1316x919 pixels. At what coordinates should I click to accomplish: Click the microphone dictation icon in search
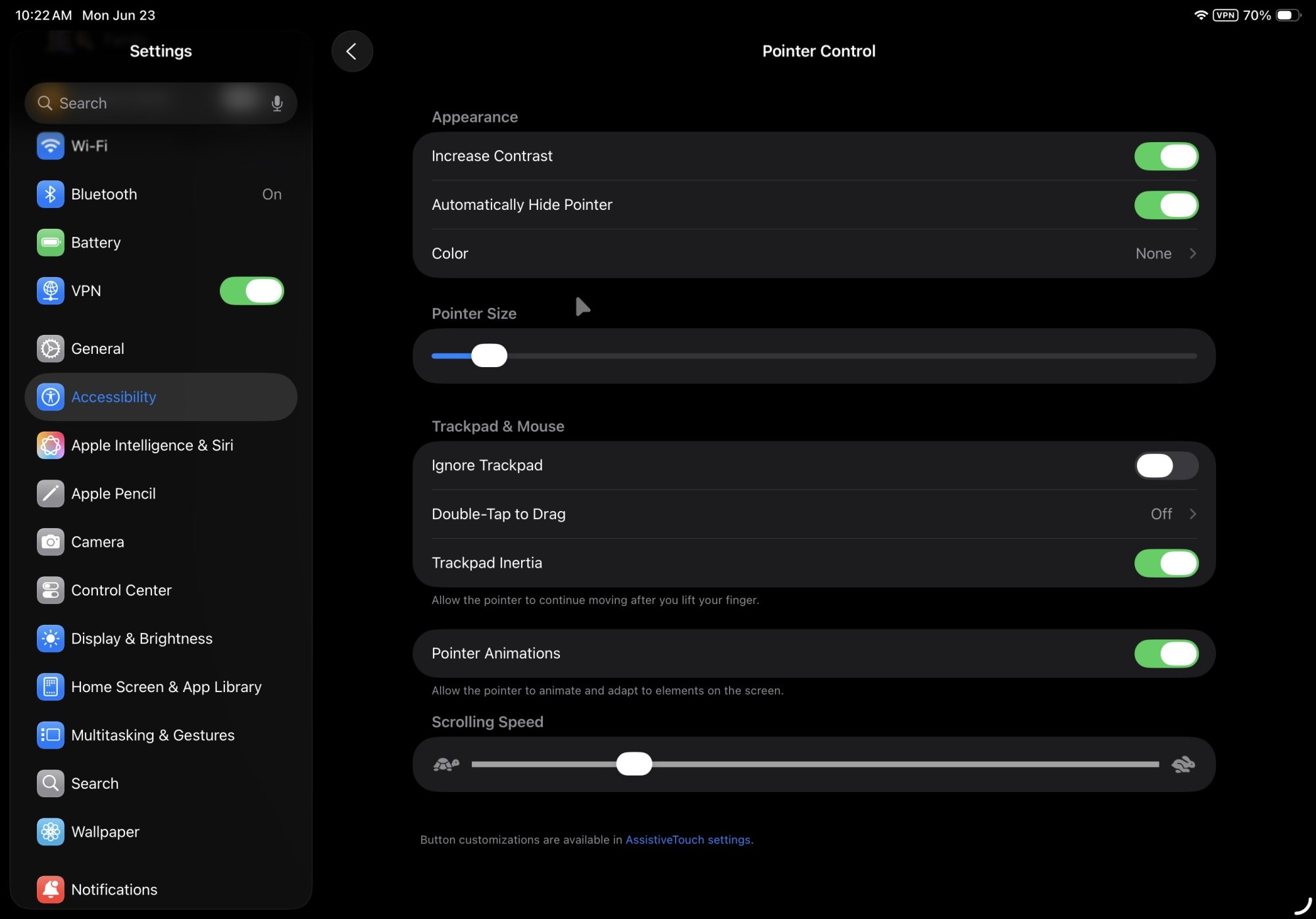click(277, 103)
